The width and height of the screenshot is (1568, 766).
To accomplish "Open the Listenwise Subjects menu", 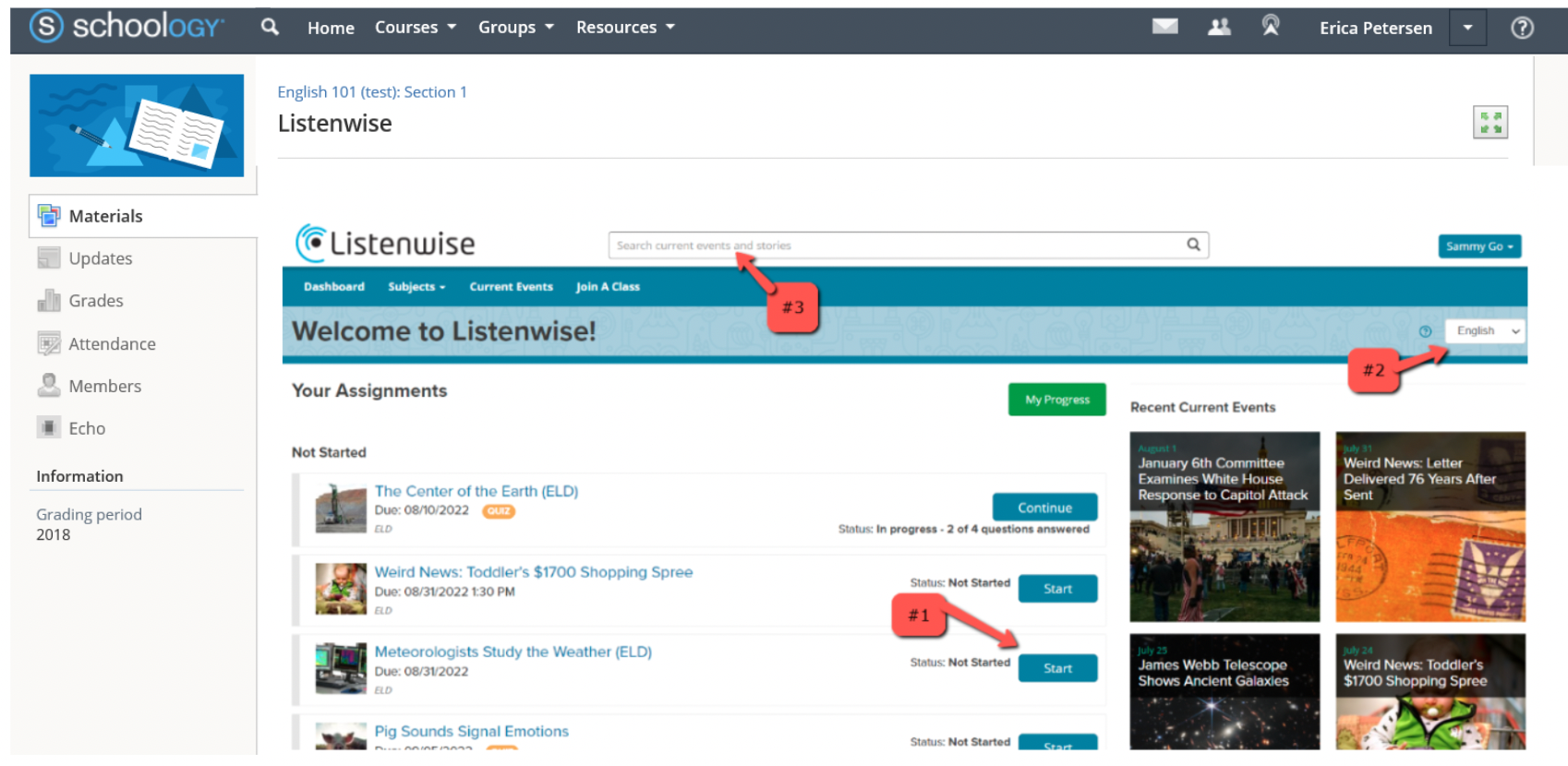I will click(416, 287).
